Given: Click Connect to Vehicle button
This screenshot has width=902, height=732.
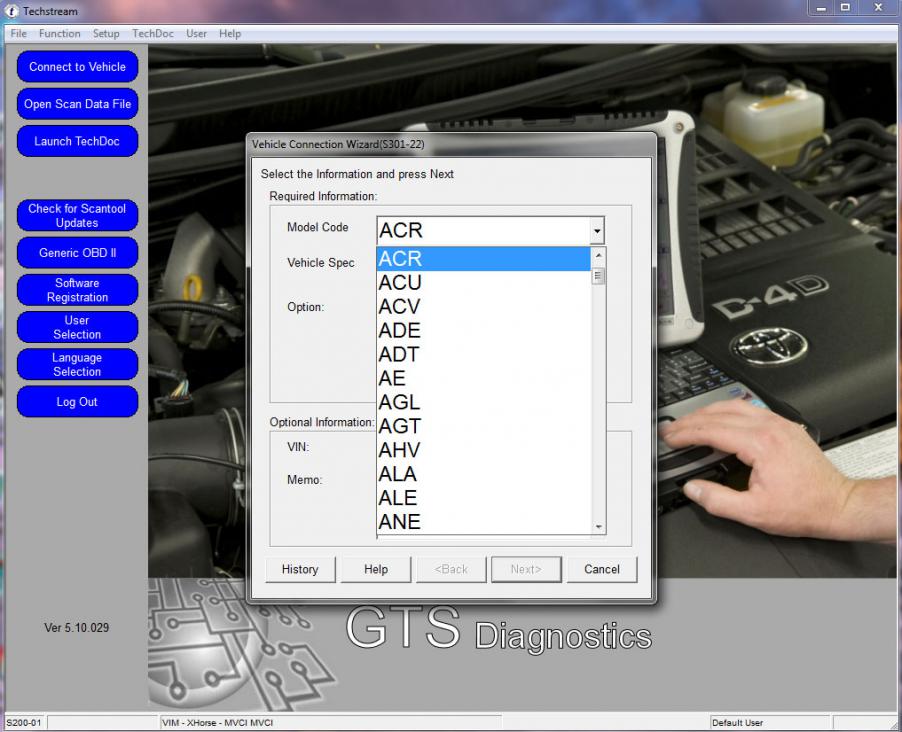Looking at the screenshot, I should point(78,67).
